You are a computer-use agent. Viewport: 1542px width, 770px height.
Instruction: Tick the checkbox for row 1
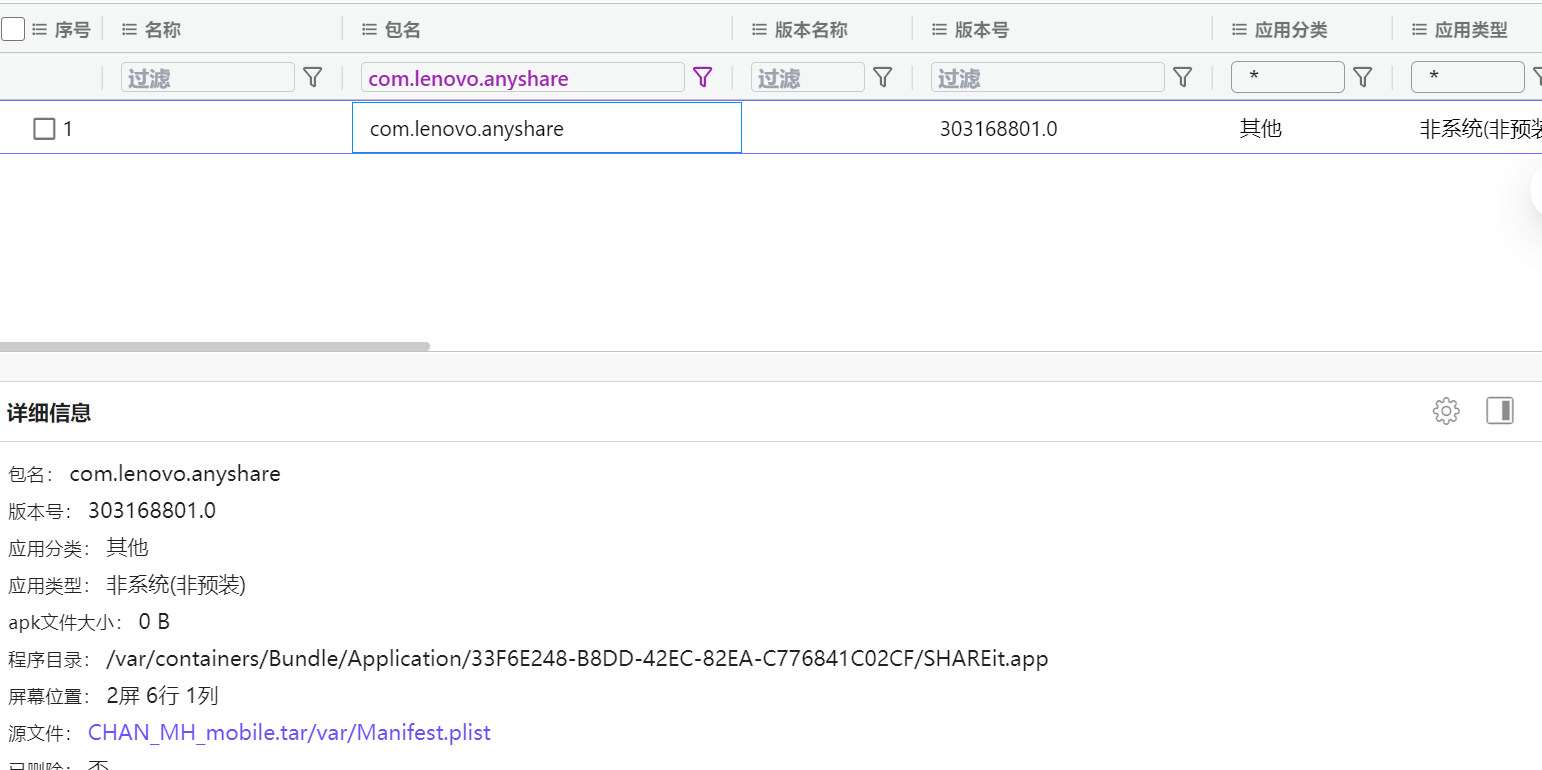point(44,128)
